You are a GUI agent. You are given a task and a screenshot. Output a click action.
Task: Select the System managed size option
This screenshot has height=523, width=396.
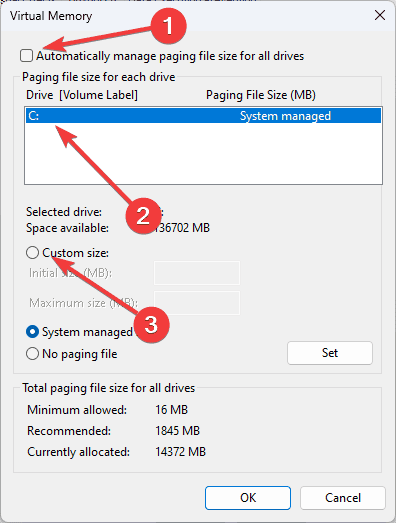[32, 332]
